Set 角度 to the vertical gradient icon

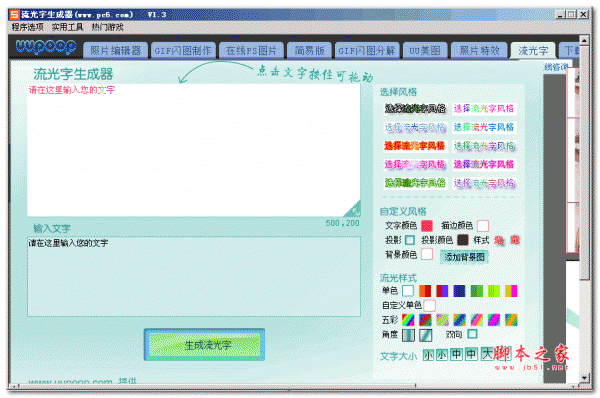(x=408, y=335)
